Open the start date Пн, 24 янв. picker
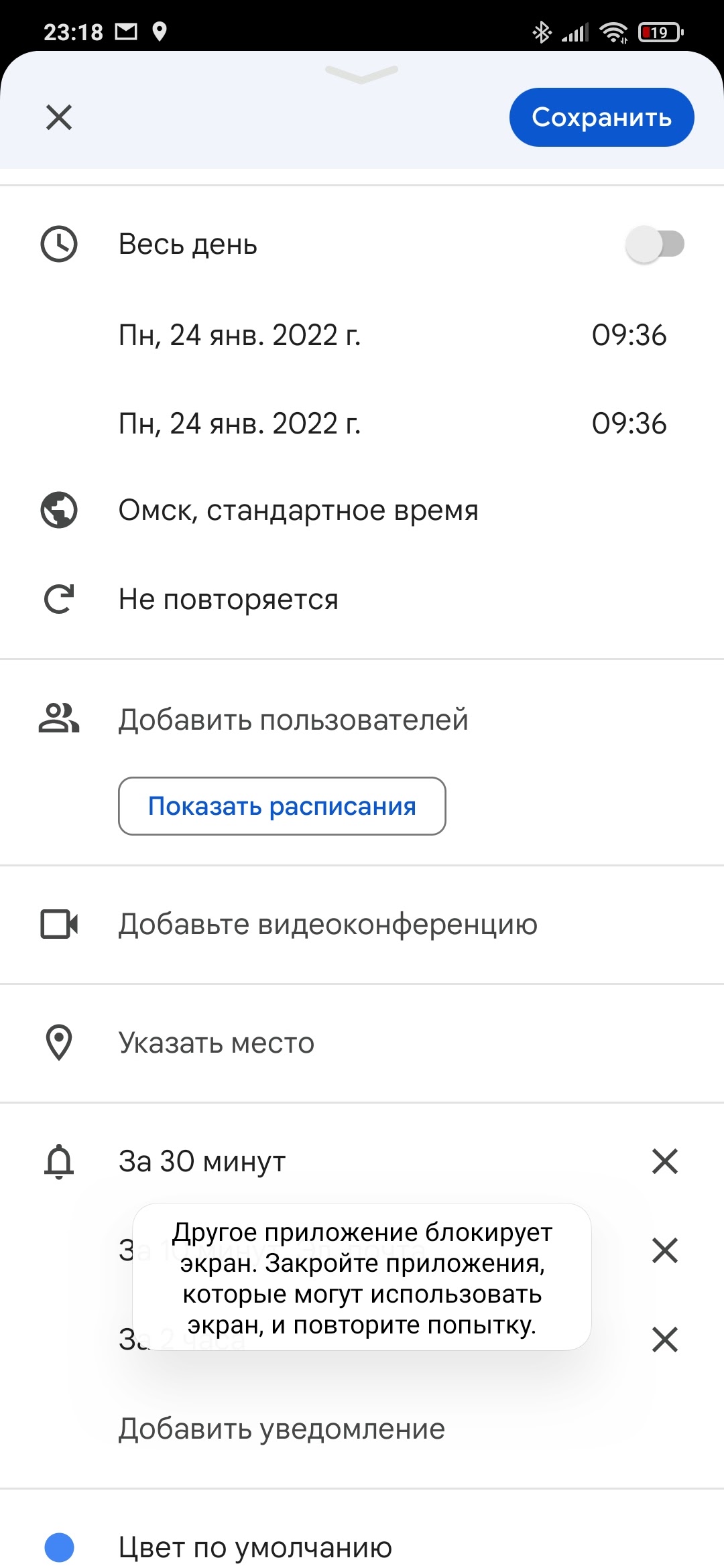 239,335
